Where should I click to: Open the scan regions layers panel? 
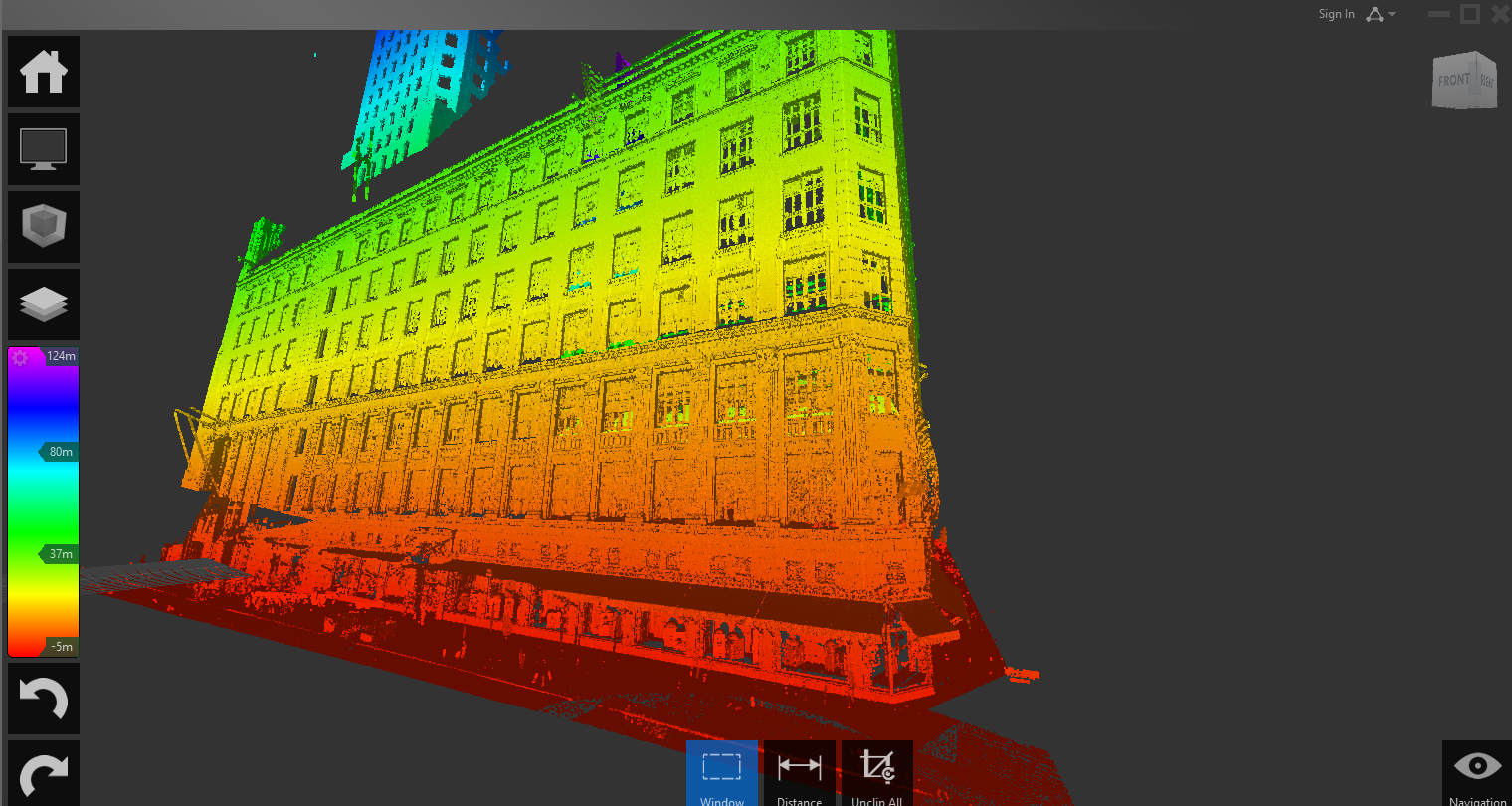(x=43, y=304)
